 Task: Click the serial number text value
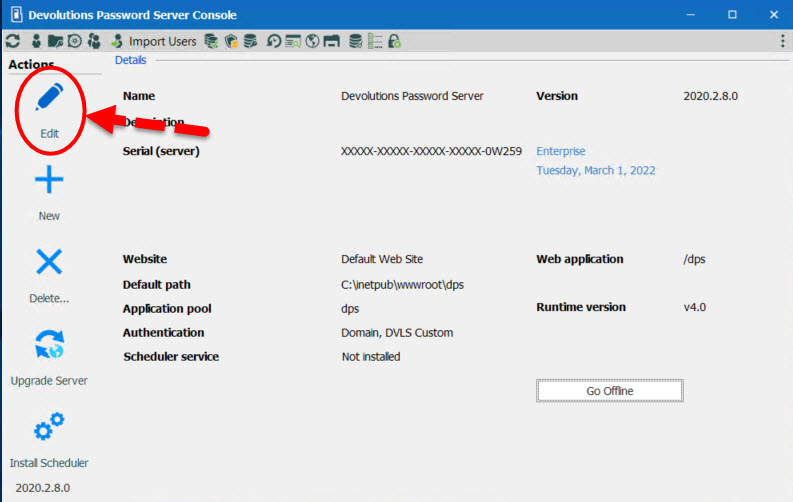point(431,151)
